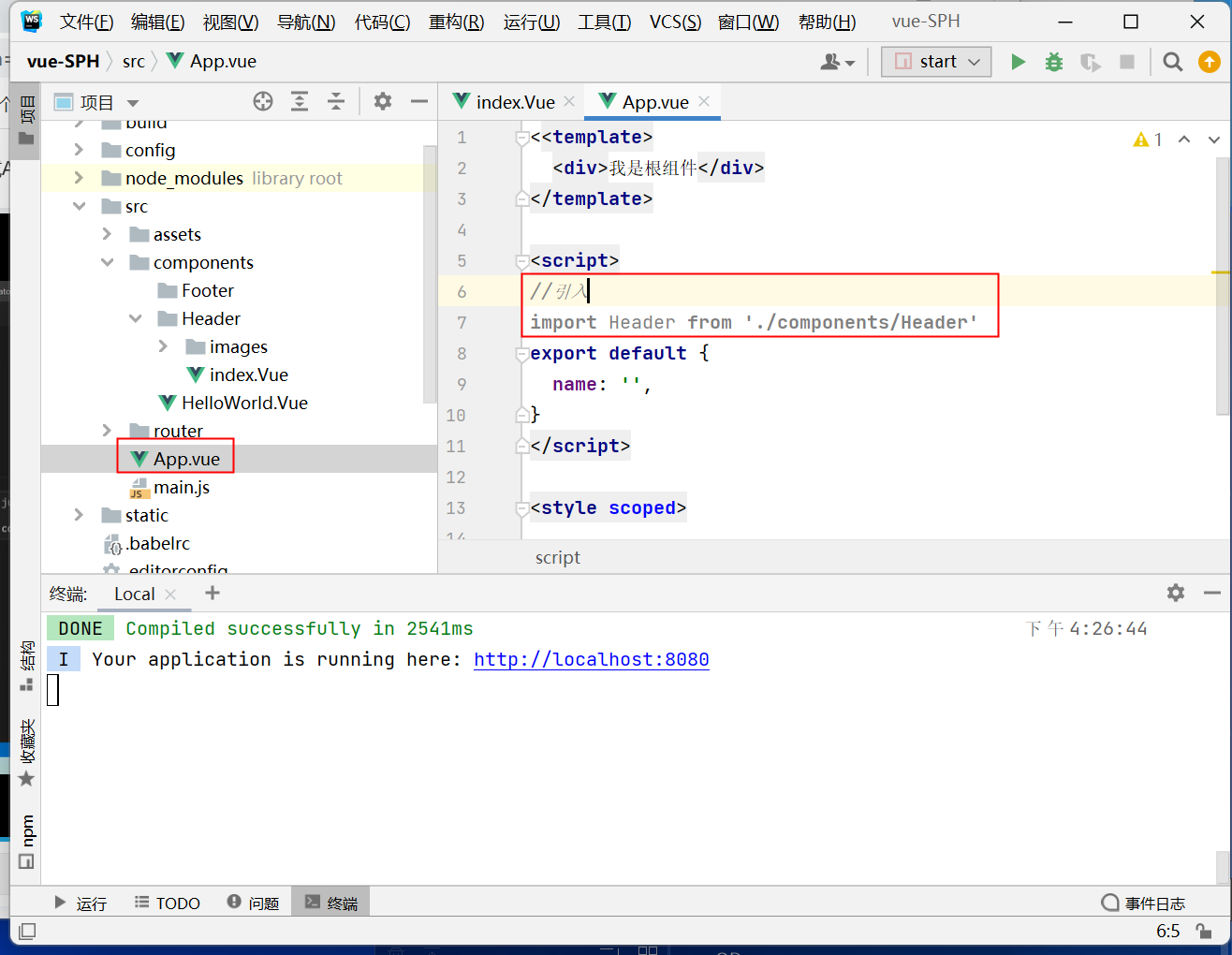Click Expand All icon in project panel
The height and width of the screenshot is (955, 1232).
click(300, 101)
